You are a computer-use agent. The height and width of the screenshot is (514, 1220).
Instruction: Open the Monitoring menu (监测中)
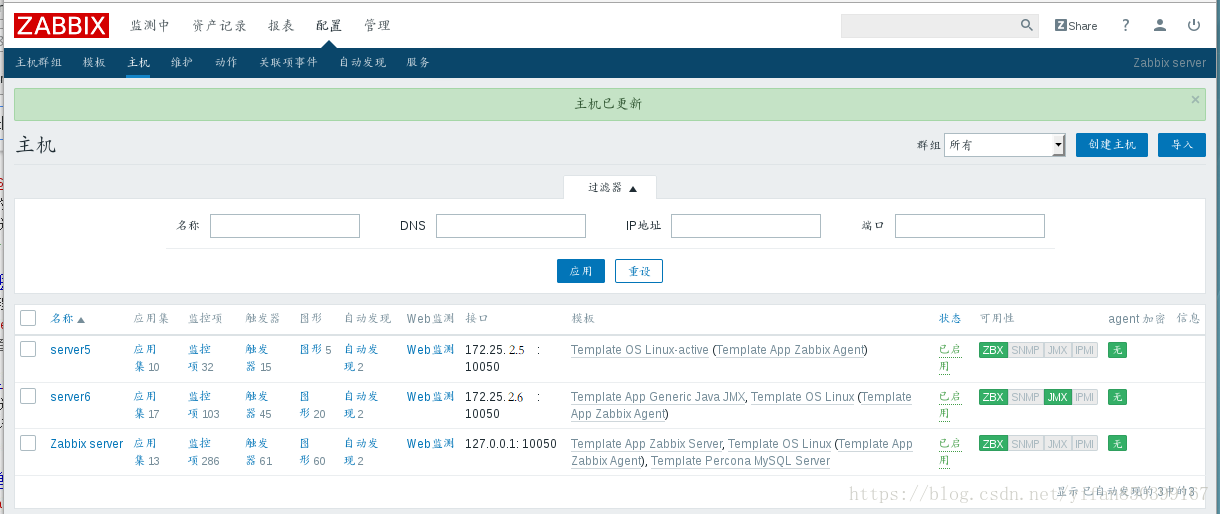coord(150,25)
